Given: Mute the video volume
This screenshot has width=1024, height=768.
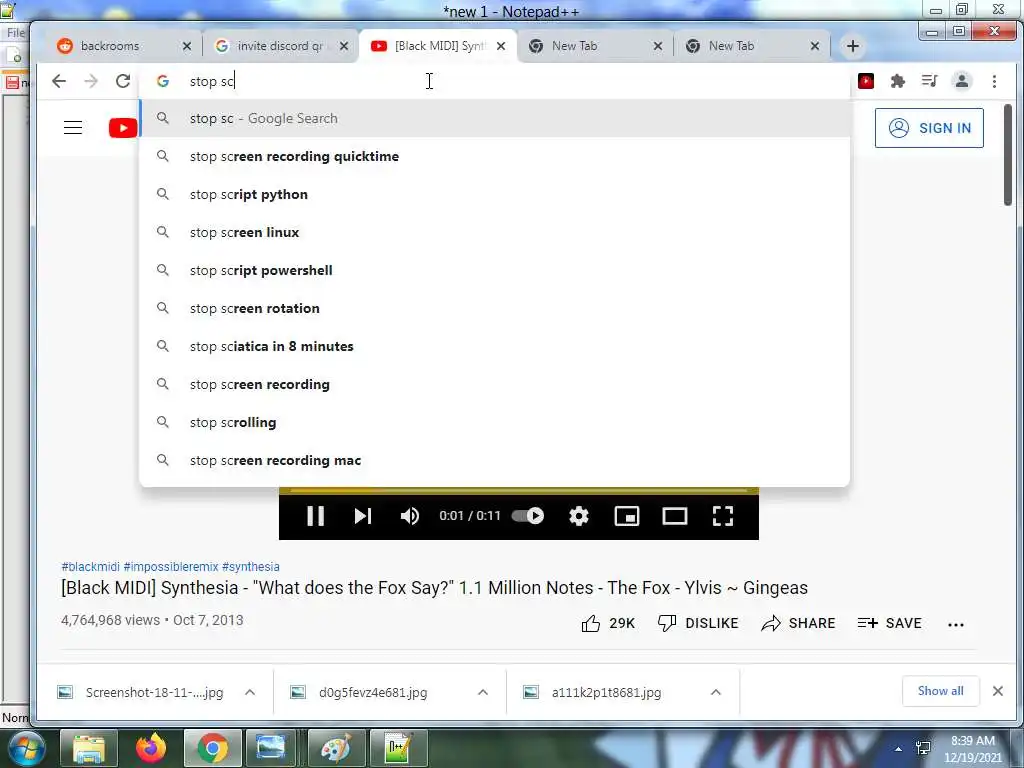Looking at the screenshot, I should 409,516.
